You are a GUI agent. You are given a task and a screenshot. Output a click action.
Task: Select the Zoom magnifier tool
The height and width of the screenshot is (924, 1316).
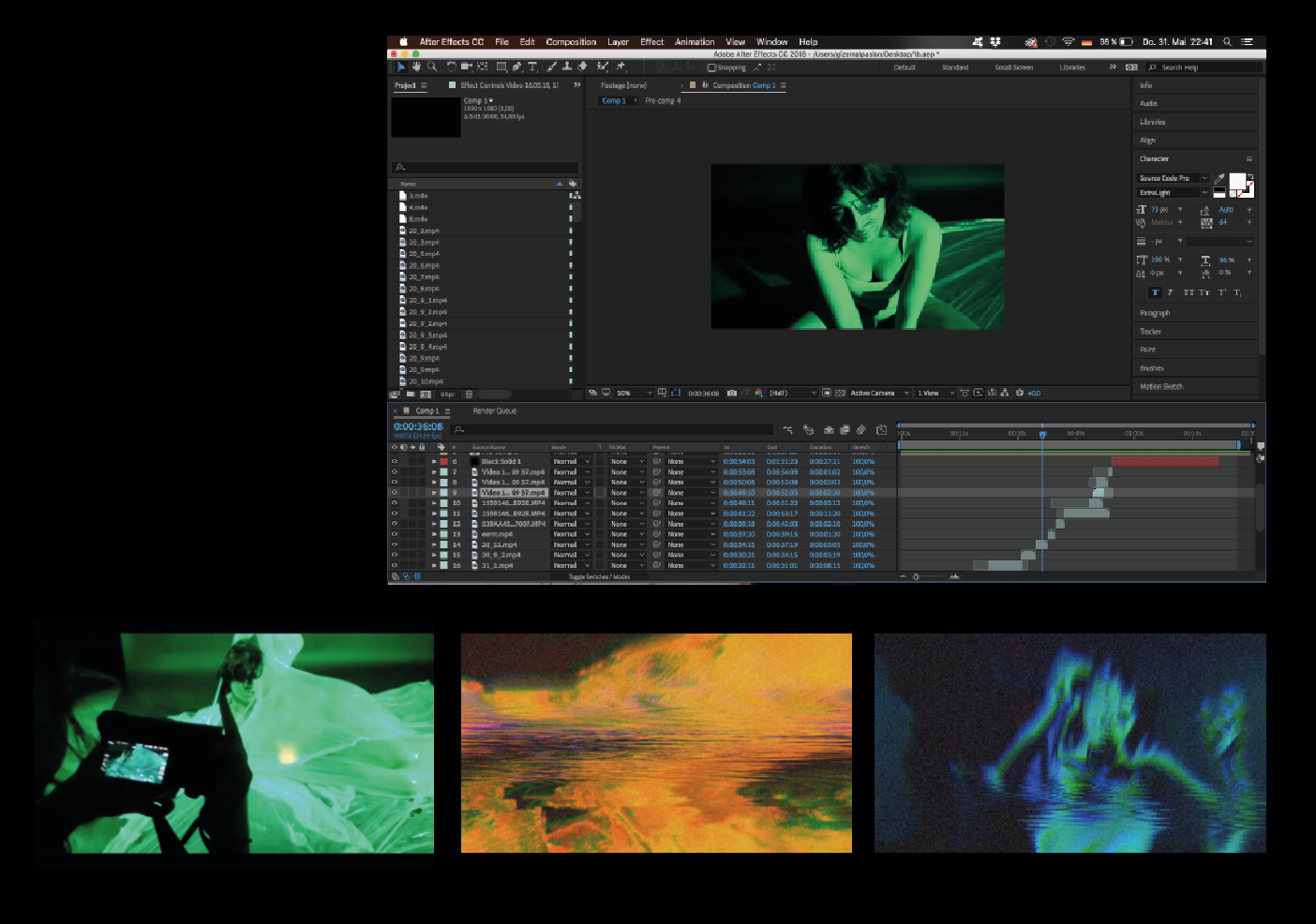point(432,67)
